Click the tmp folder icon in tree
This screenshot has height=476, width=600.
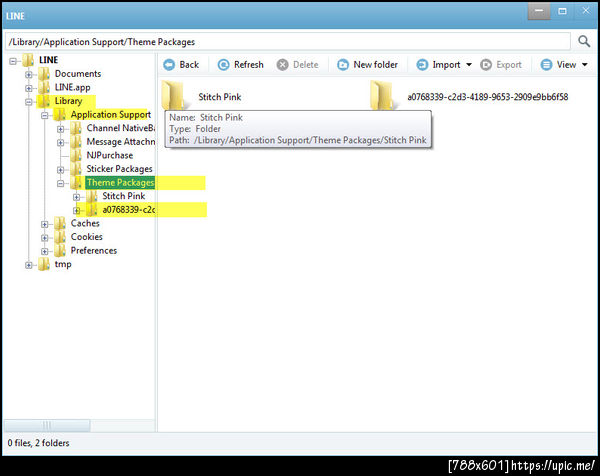tap(44, 264)
